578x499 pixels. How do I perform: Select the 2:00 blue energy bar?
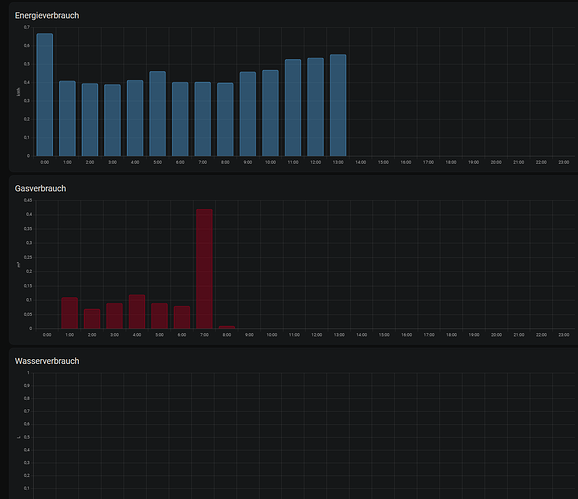click(90, 119)
